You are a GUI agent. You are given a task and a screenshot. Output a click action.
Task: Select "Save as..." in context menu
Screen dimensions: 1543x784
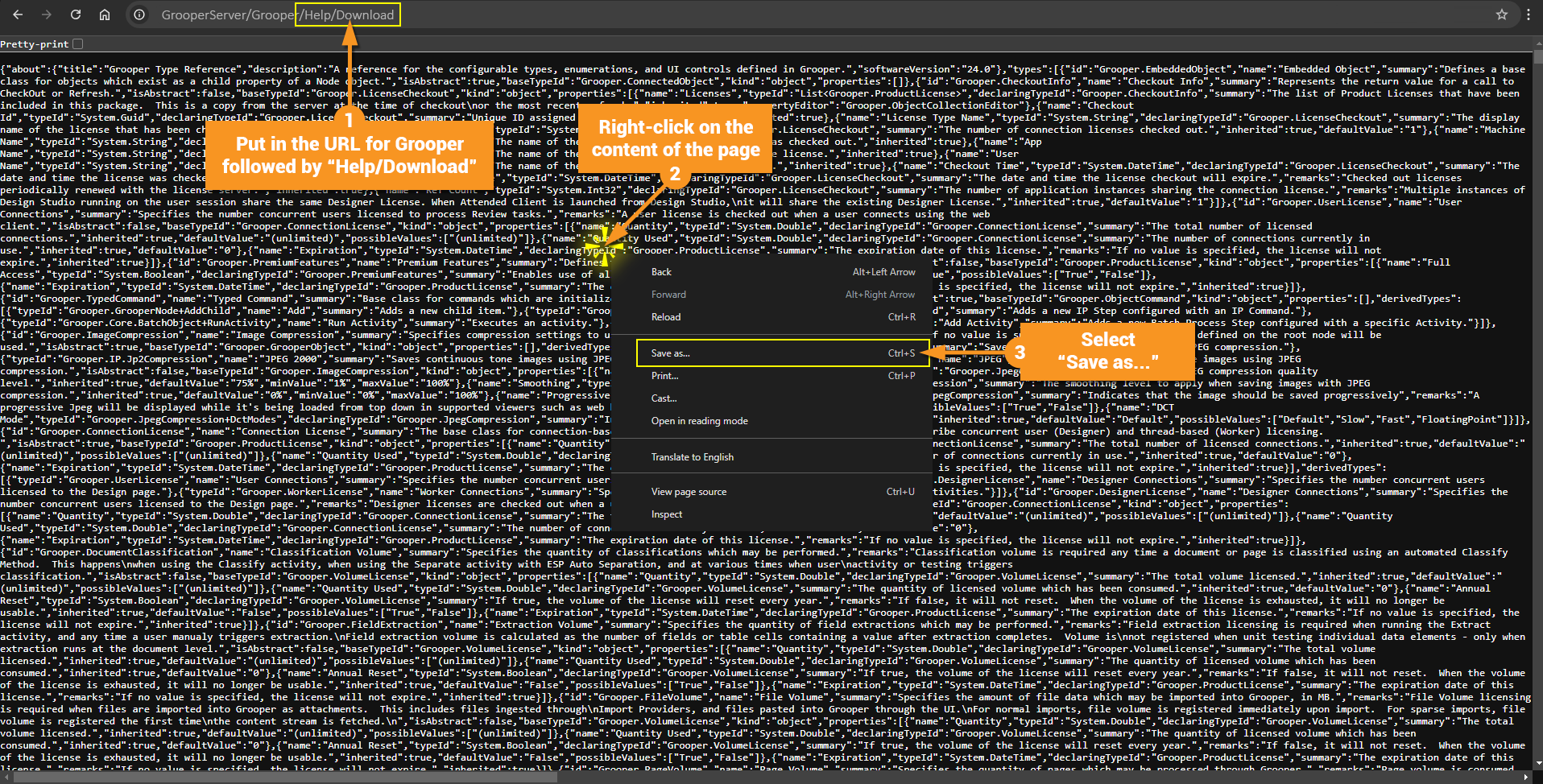(x=671, y=353)
